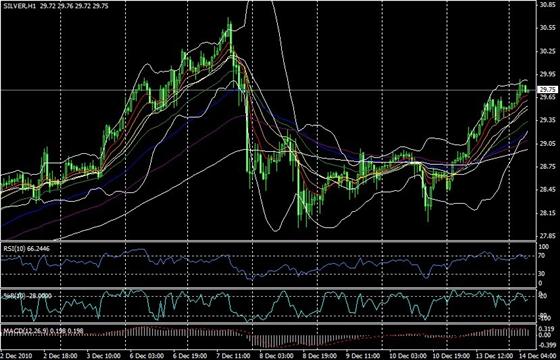Click the 27.85 price axis label
The width and height of the screenshot is (560, 360).
[547, 236]
